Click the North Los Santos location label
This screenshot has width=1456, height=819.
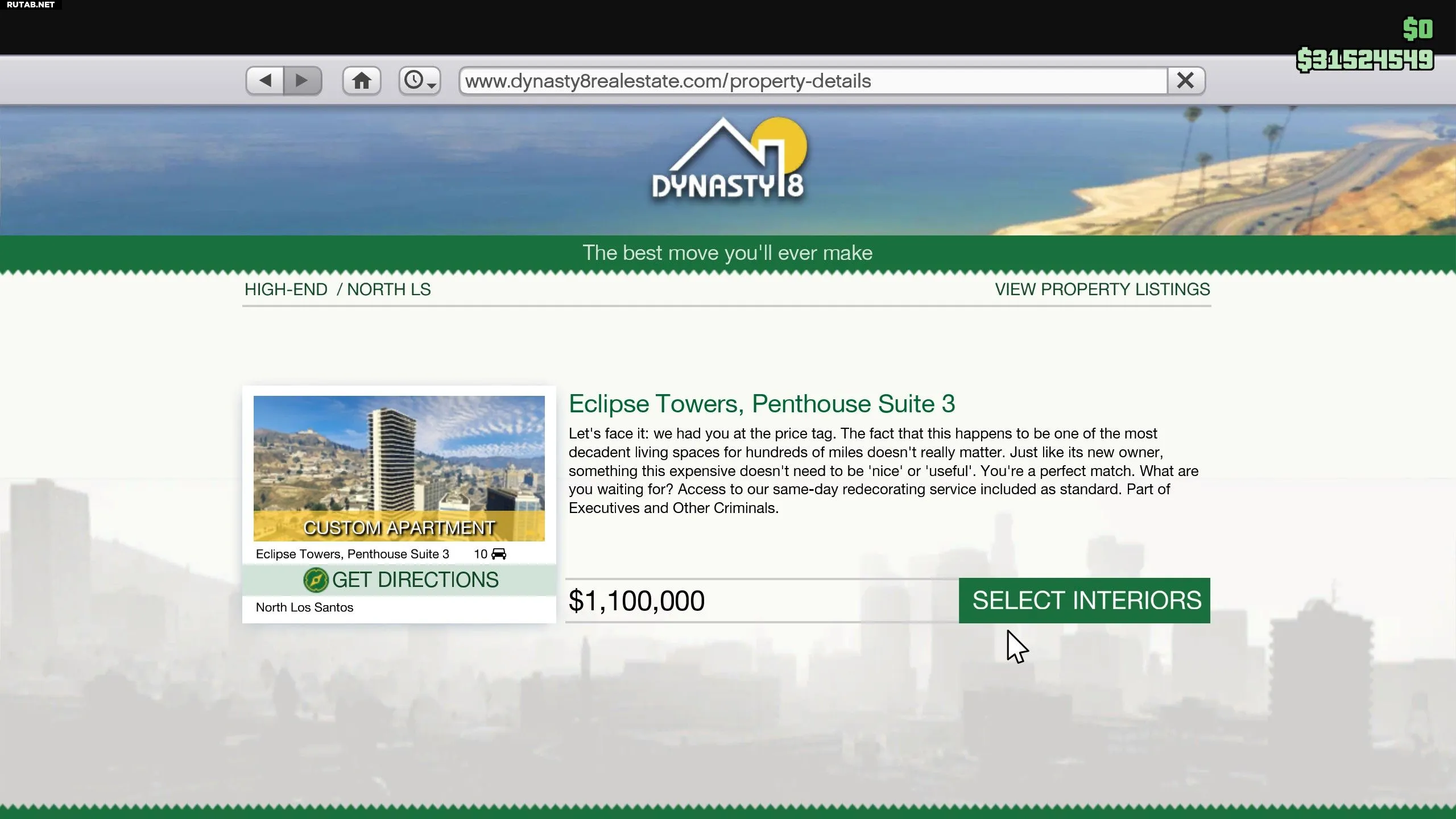pos(304,607)
